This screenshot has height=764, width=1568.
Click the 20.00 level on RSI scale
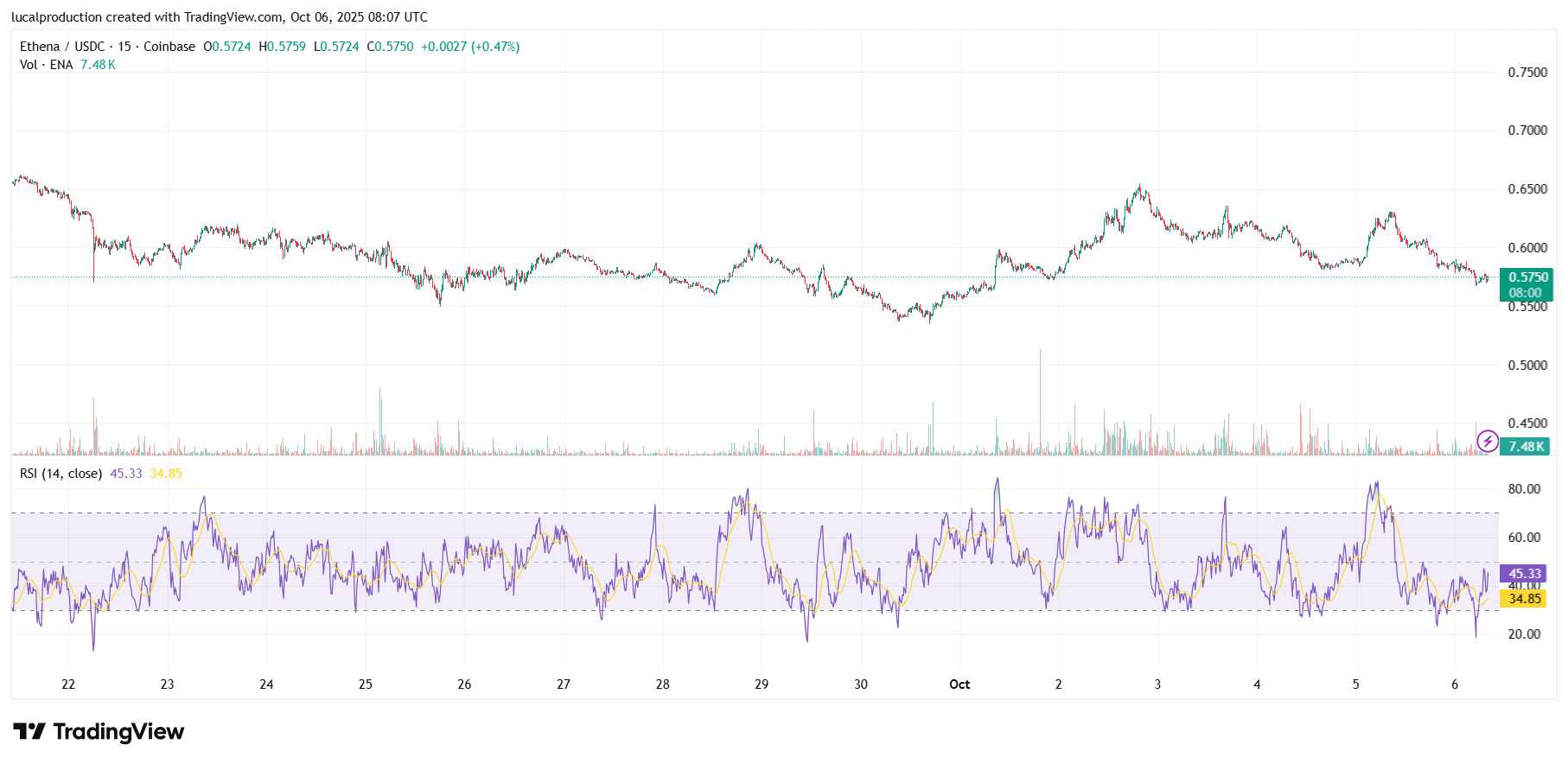coord(1524,634)
